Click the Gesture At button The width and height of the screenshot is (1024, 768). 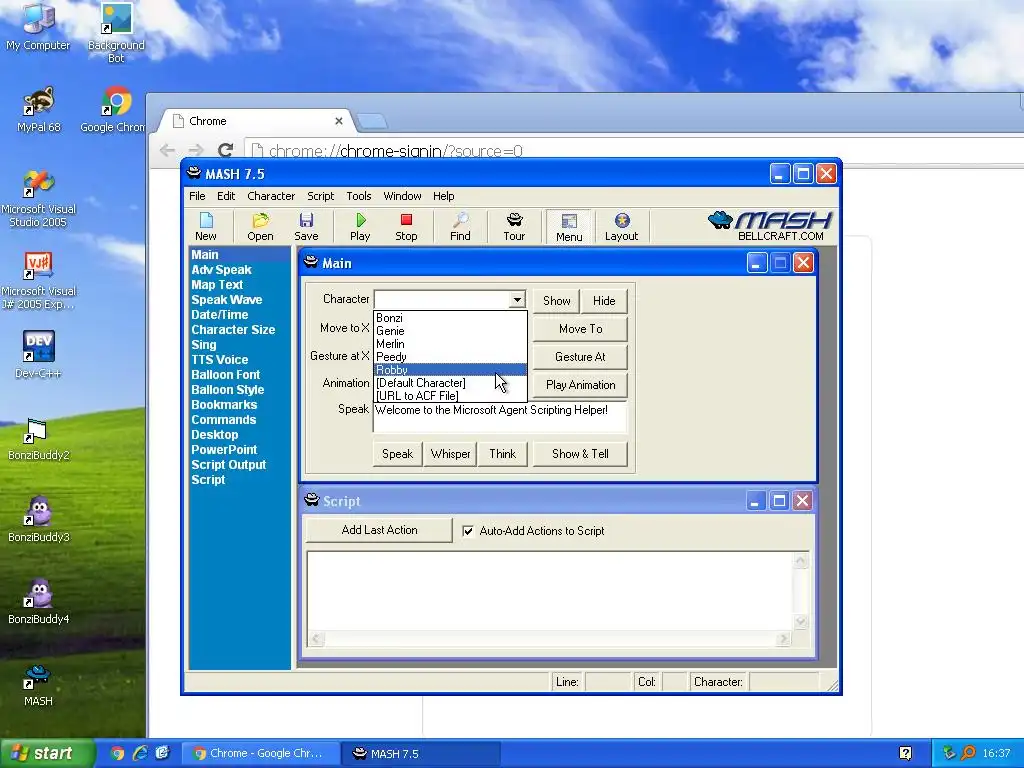(x=581, y=357)
